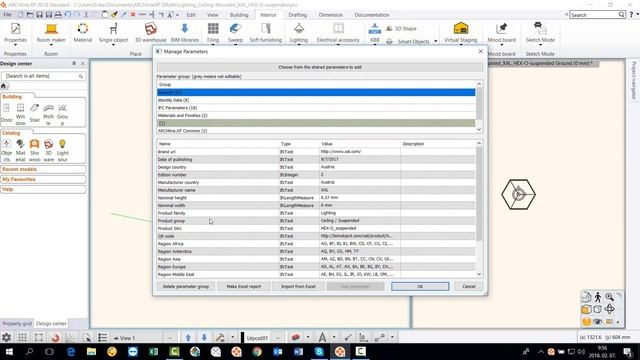Viewport: 640px width, 360px height.
Task: Open Soft furnishing tool
Action: coord(266,33)
